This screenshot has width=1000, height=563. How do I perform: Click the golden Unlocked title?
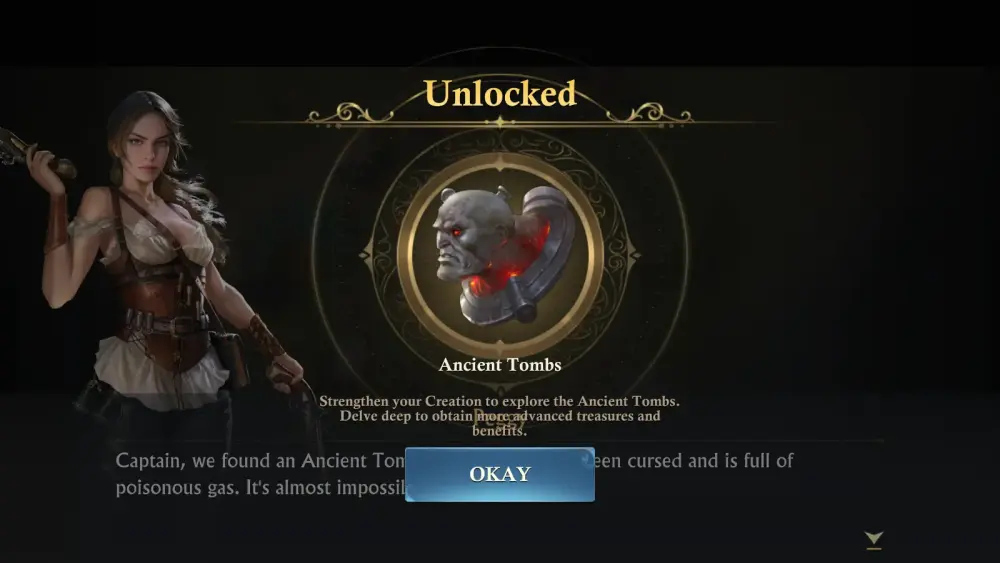click(500, 94)
